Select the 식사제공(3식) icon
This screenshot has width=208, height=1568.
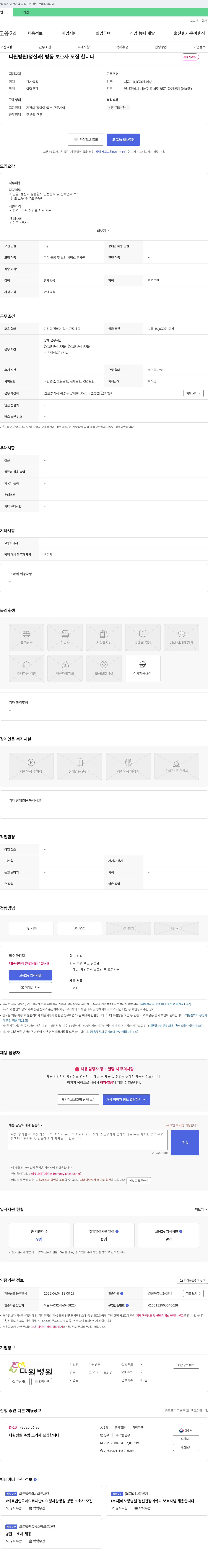[x=143, y=668]
